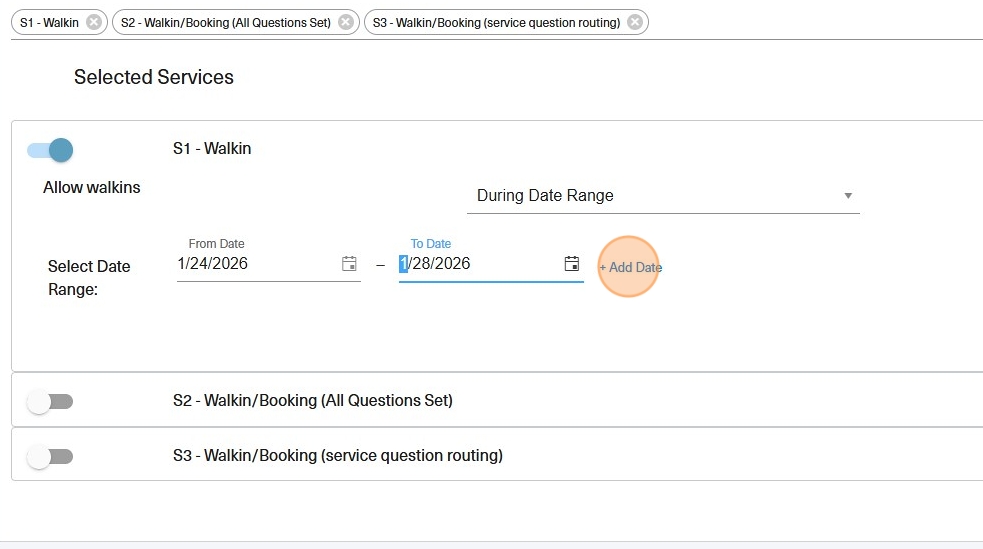This screenshot has height=549, width=983.
Task: Open the To Date calendar picker
Action: [x=572, y=264]
